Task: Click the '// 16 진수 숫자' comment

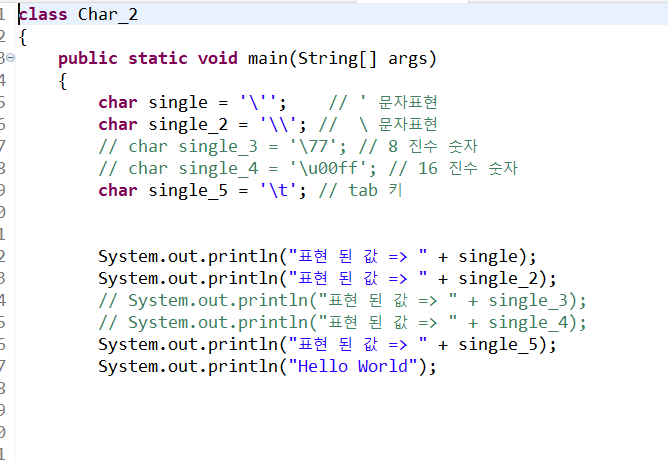Action: (x=453, y=169)
